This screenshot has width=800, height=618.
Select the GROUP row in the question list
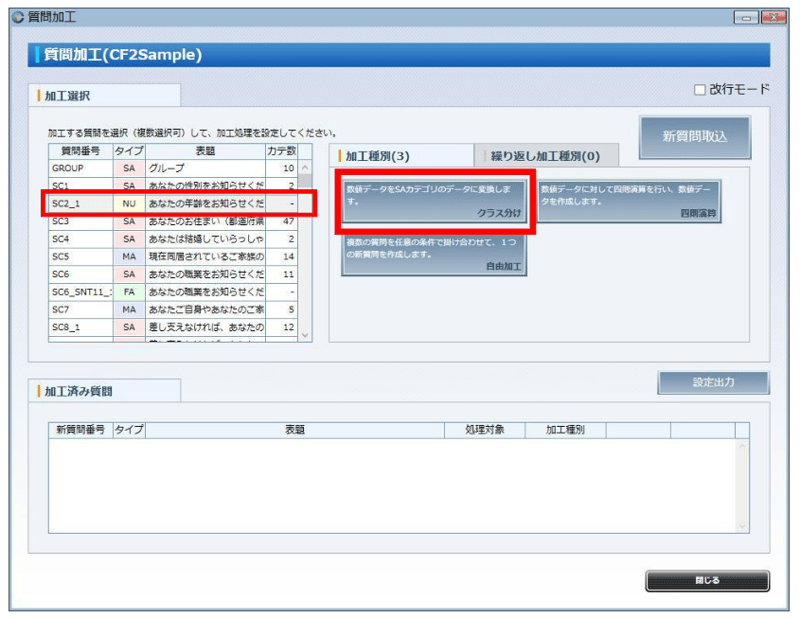[x=160, y=169]
